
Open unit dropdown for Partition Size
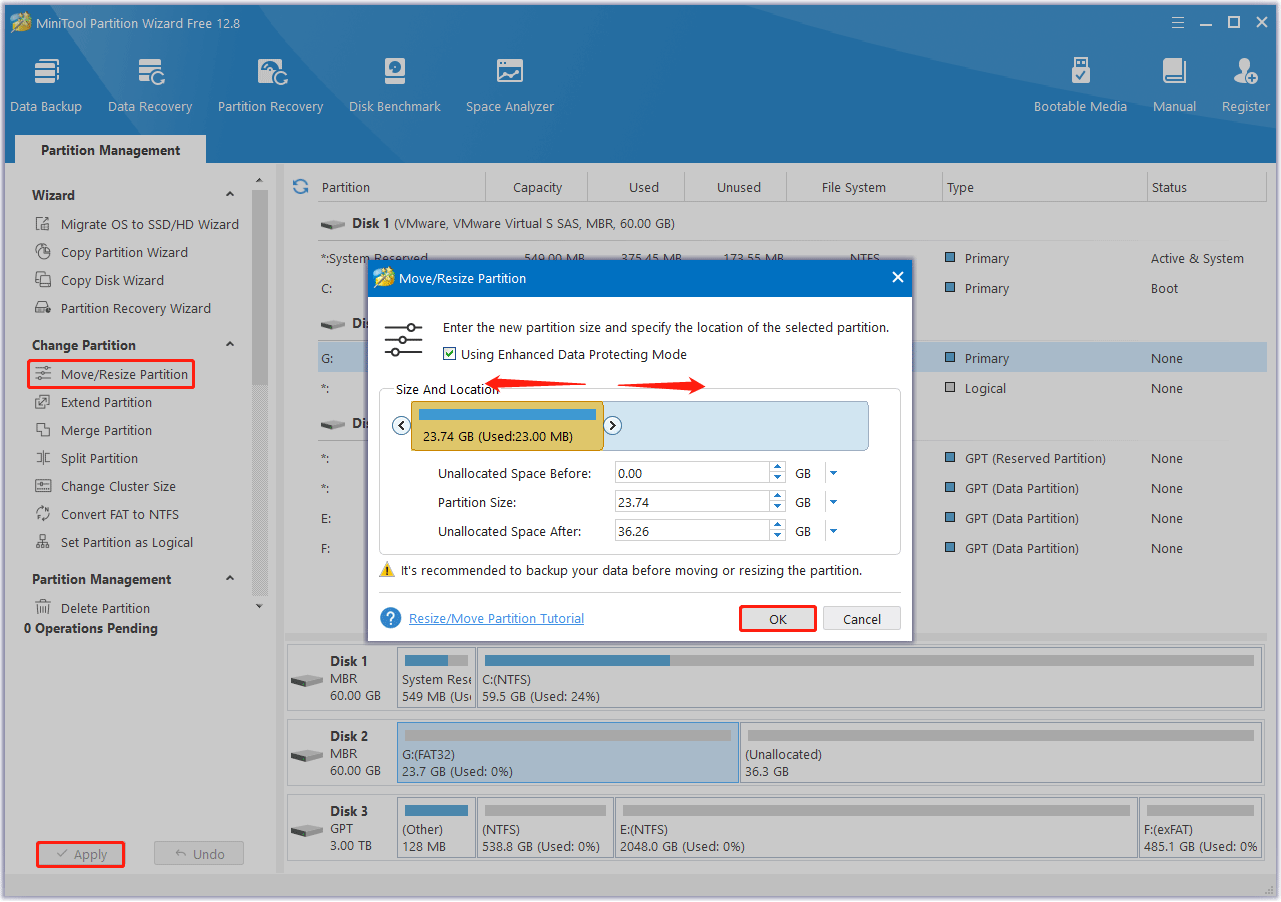pyautogui.click(x=833, y=502)
